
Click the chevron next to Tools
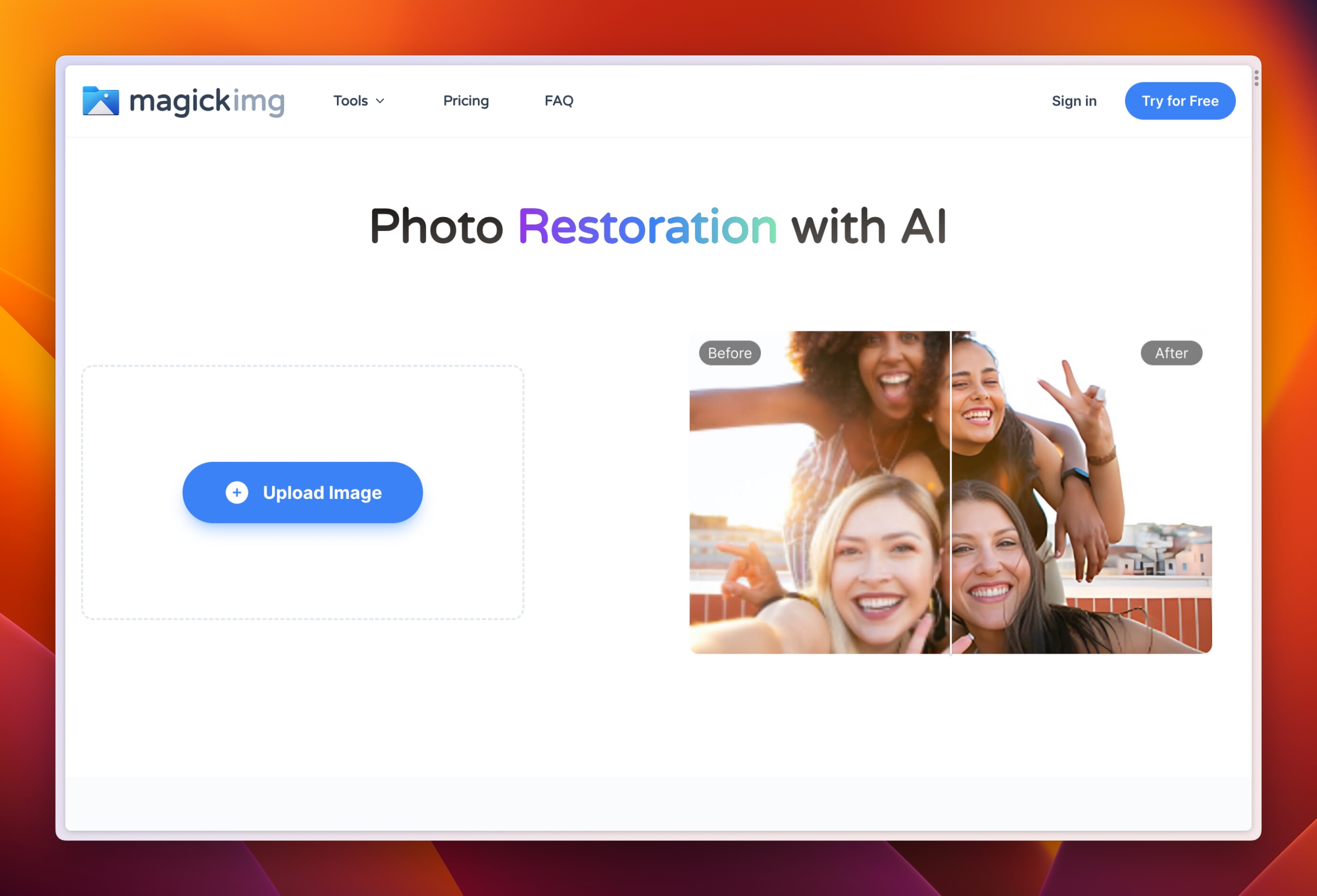click(380, 101)
